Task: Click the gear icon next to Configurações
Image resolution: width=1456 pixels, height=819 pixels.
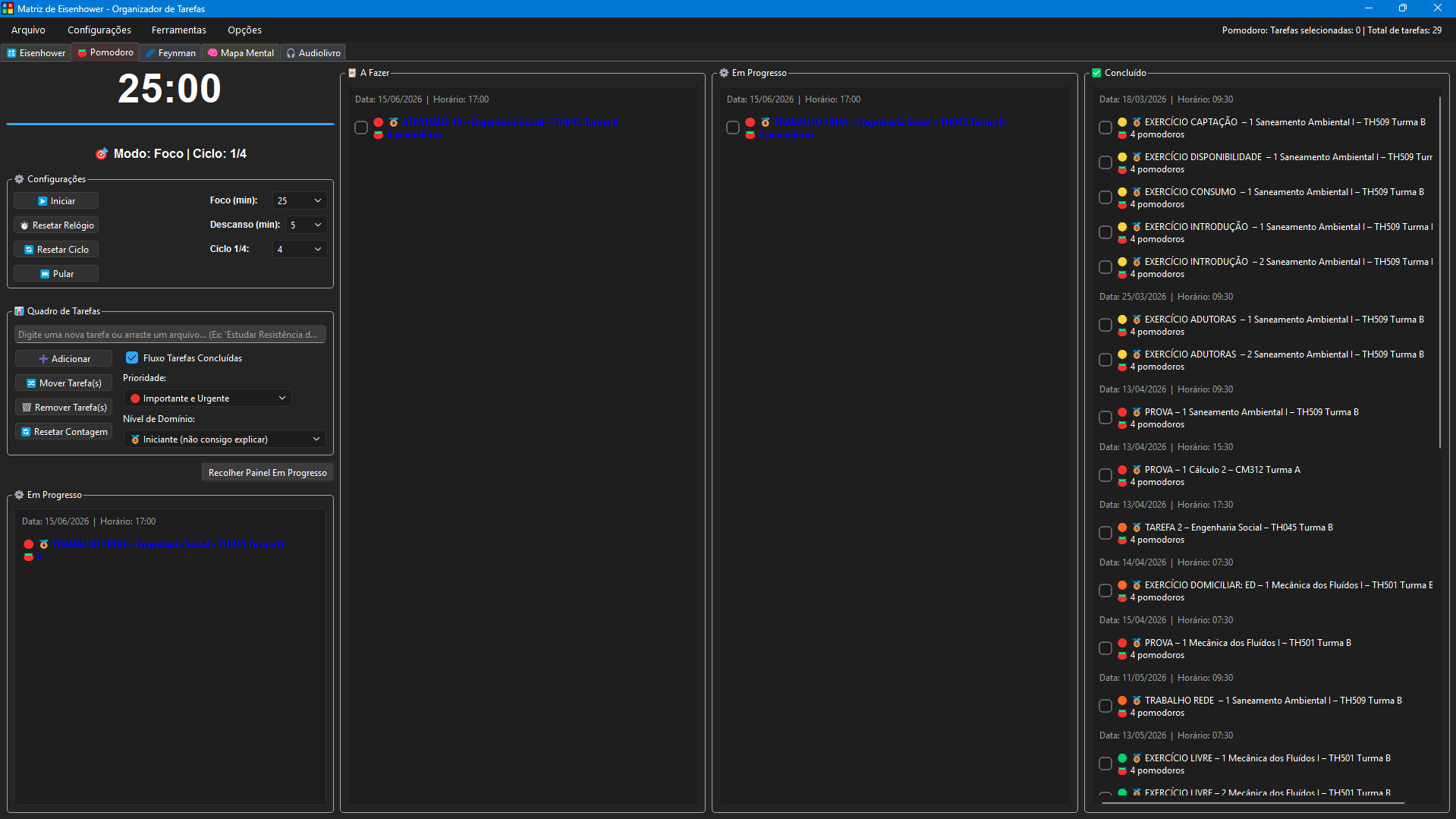Action: 19,179
